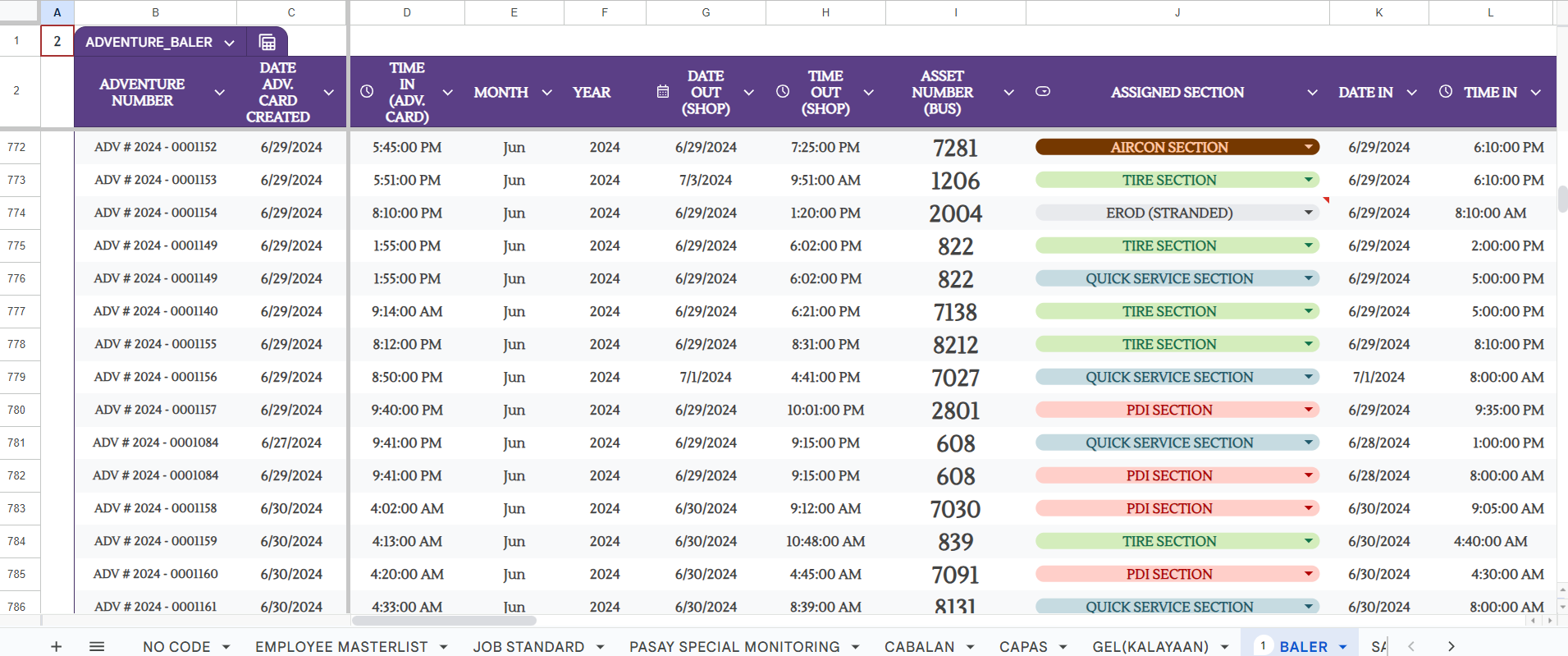Select cell ADV # 2024 - 0001157
Viewport: 1568px width, 656px height.
point(155,410)
